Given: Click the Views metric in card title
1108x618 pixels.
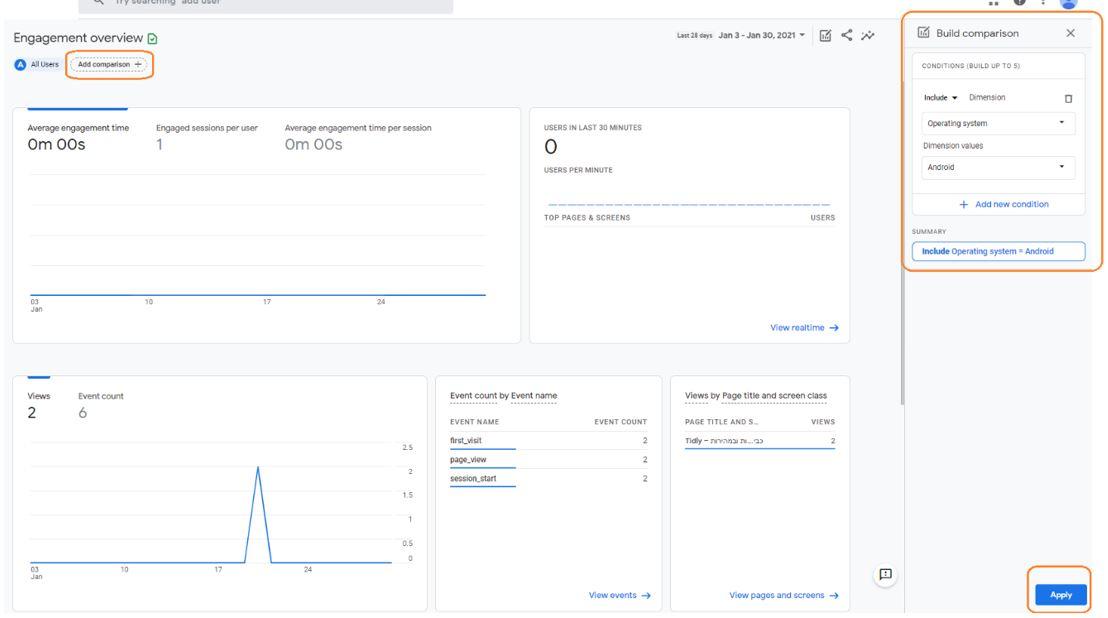Looking at the screenshot, I should coord(696,396).
